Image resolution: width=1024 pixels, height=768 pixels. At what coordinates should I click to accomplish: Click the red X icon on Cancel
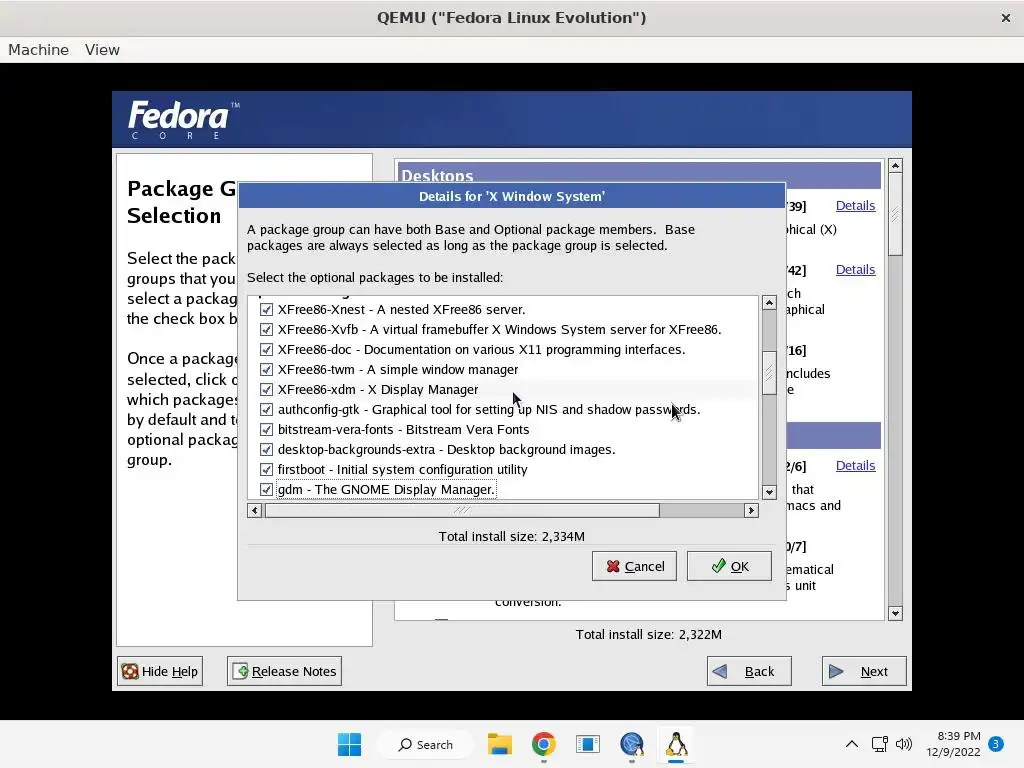613,566
